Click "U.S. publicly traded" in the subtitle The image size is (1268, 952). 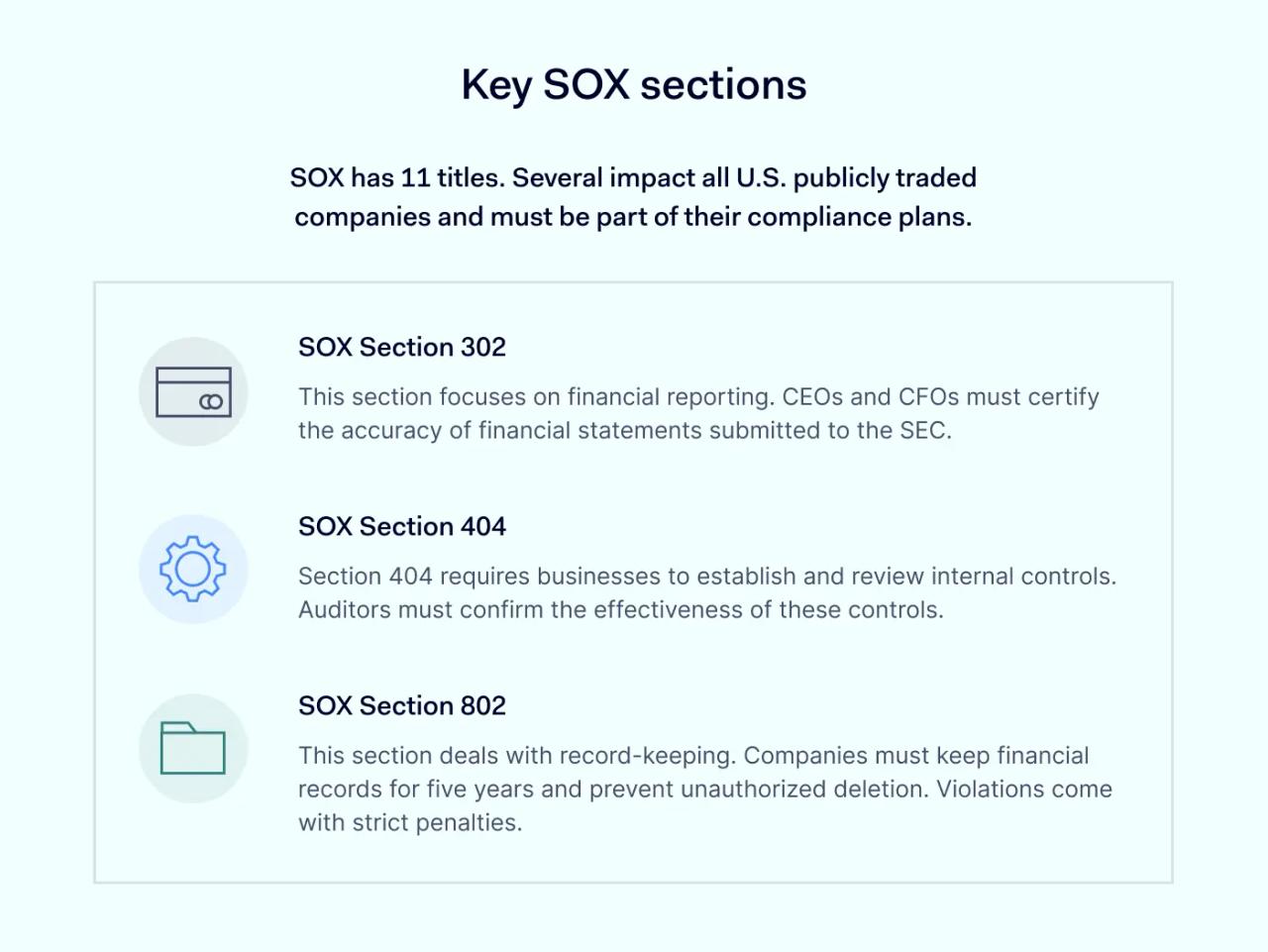[x=856, y=178]
